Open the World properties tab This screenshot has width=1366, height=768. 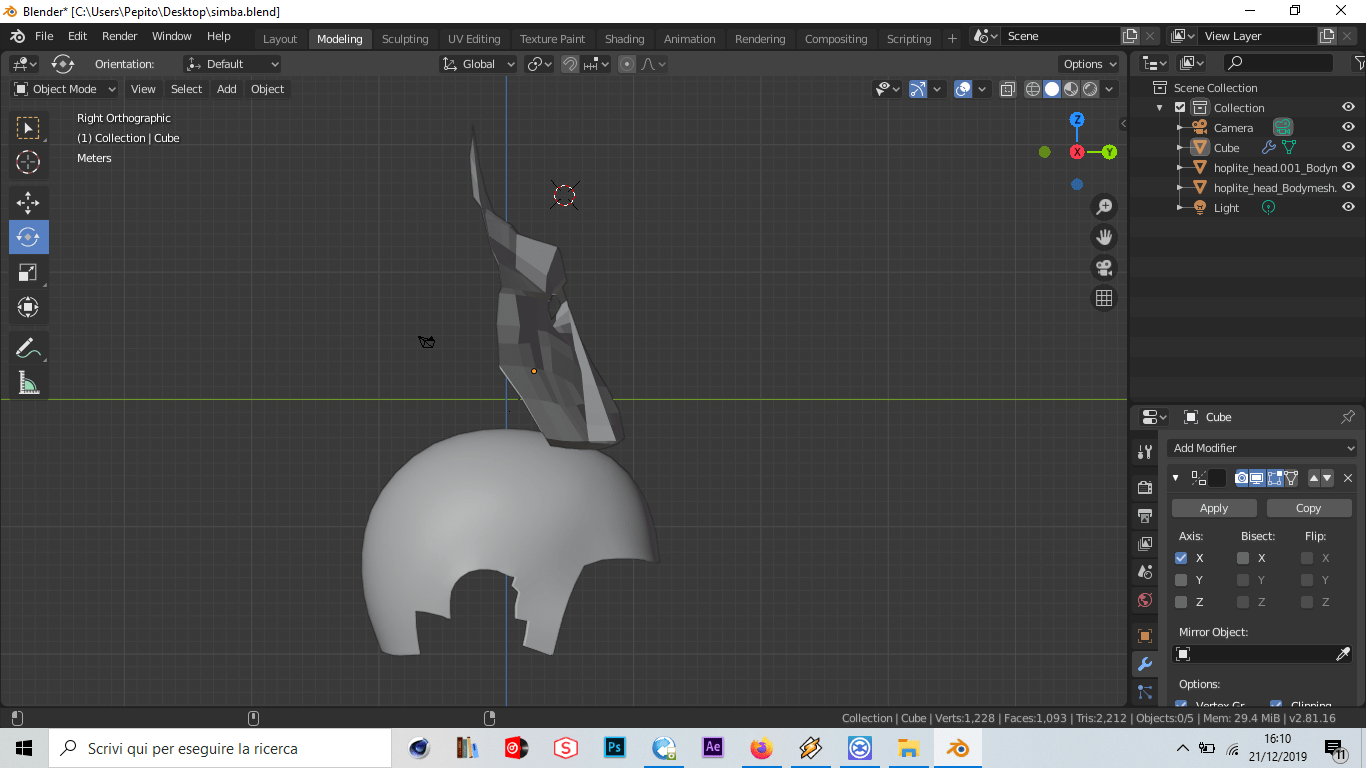pos(1145,601)
